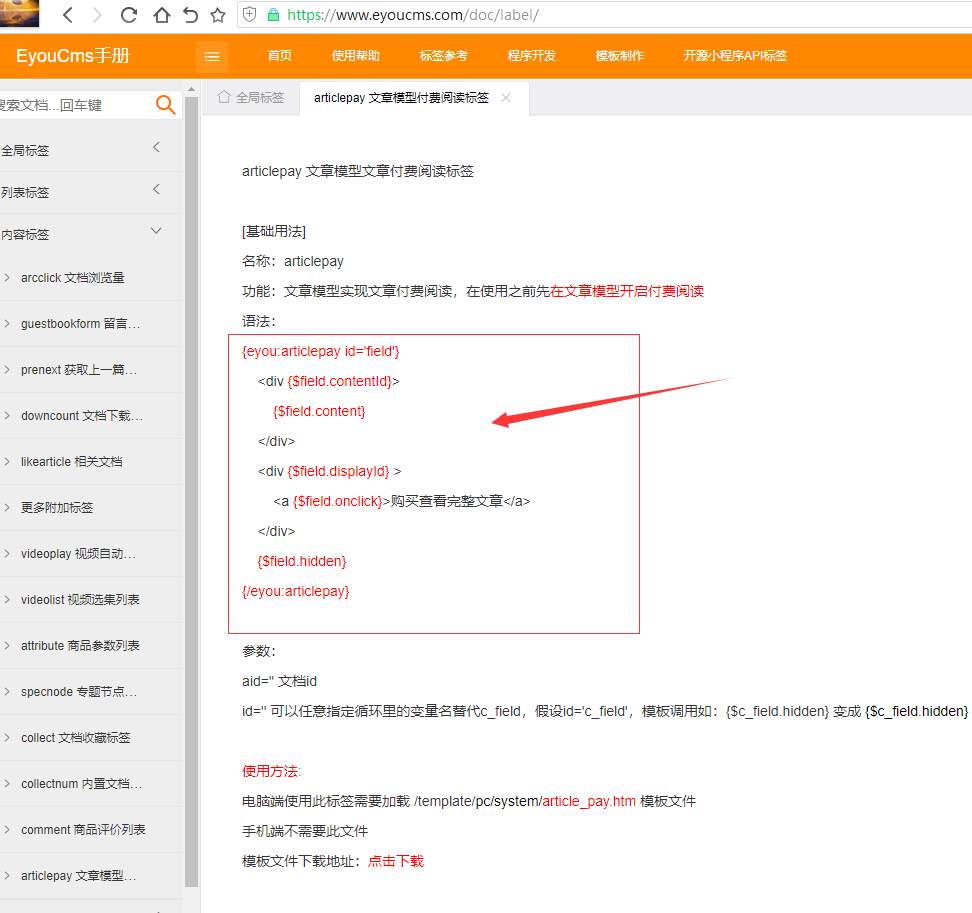Click the browser avatar thumbnail
The height and width of the screenshot is (913, 972).
coord(19,13)
